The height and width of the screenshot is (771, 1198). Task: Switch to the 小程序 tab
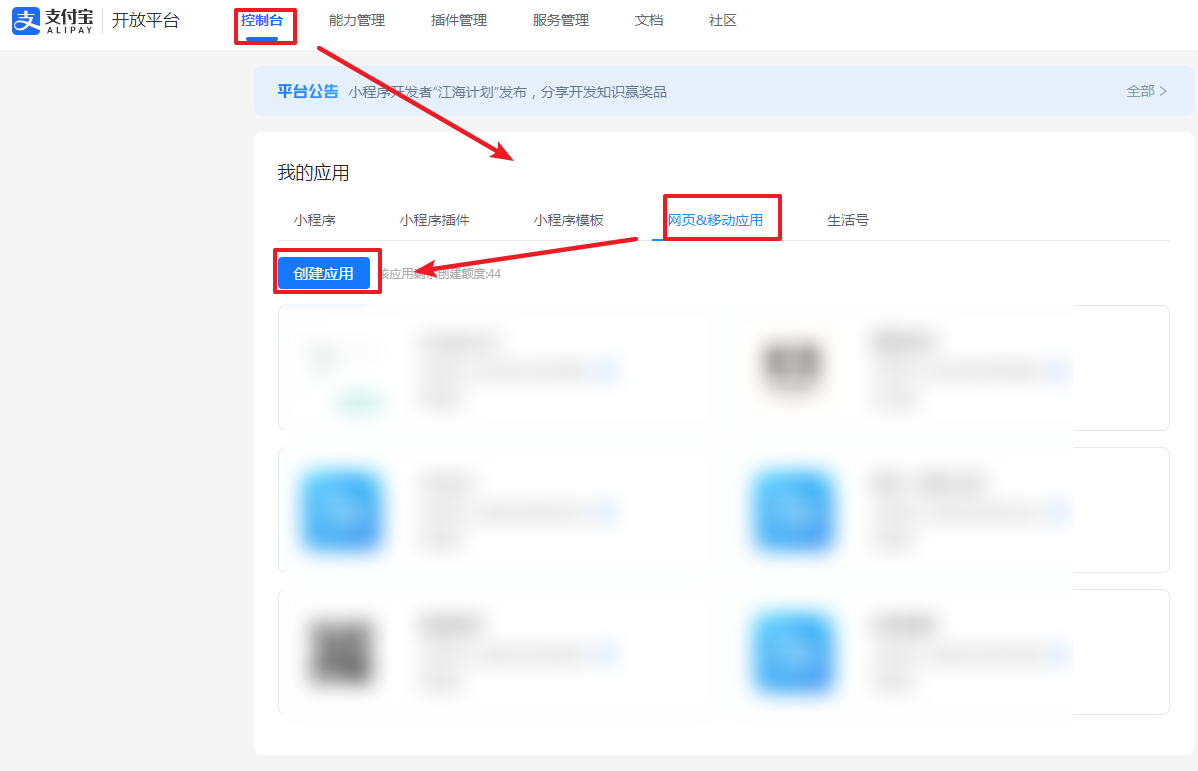pyautogui.click(x=315, y=220)
